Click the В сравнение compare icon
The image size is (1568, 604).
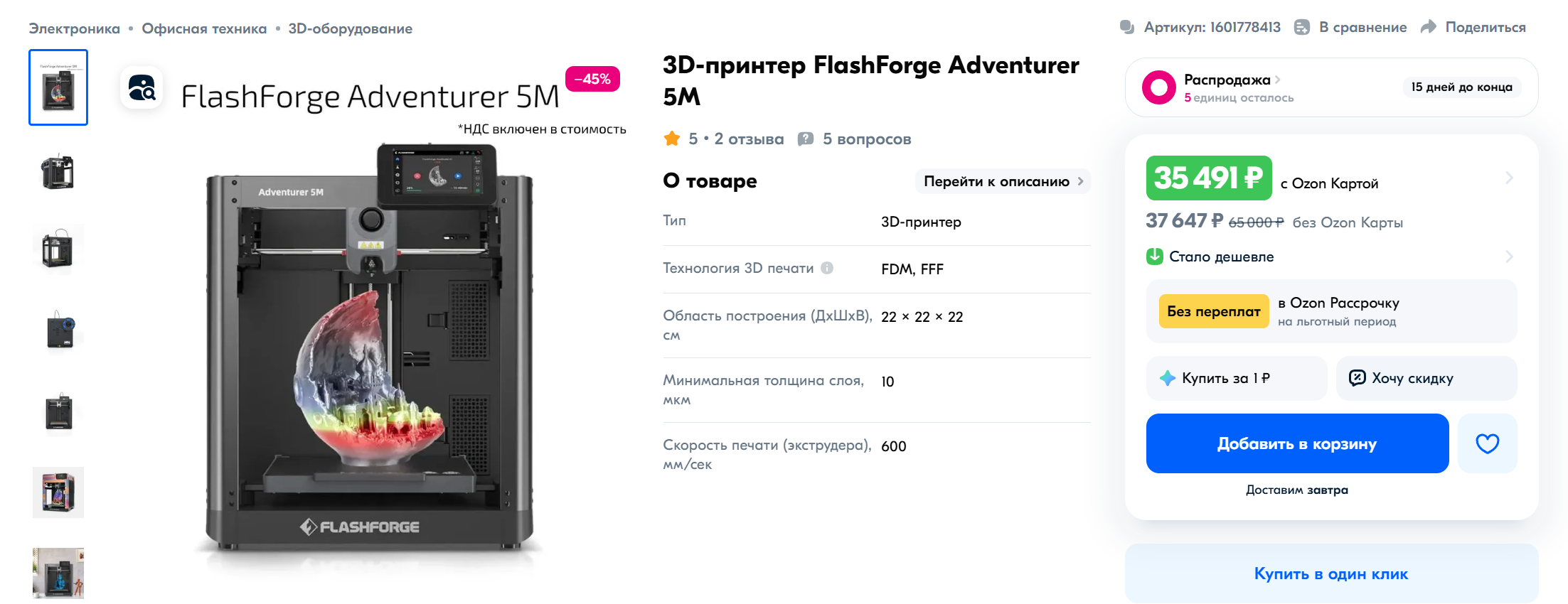point(1302,27)
